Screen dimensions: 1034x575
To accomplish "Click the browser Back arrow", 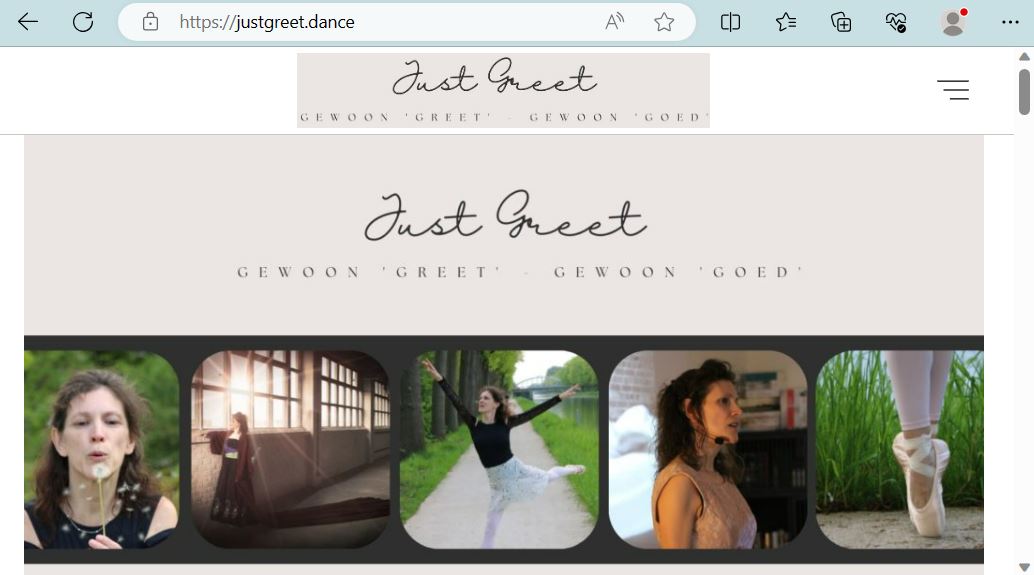I will point(28,22).
